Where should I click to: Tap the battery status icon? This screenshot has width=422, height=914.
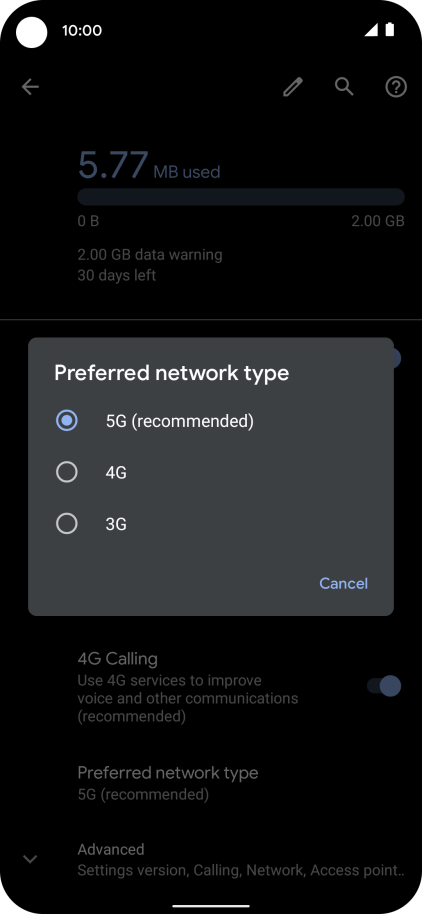(x=389, y=30)
